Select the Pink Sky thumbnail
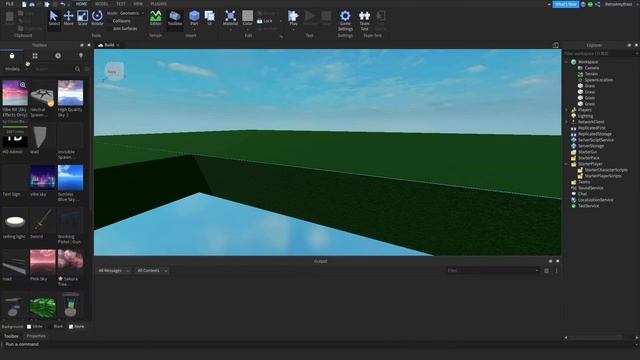This screenshot has width=640, height=360. pos(42,262)
